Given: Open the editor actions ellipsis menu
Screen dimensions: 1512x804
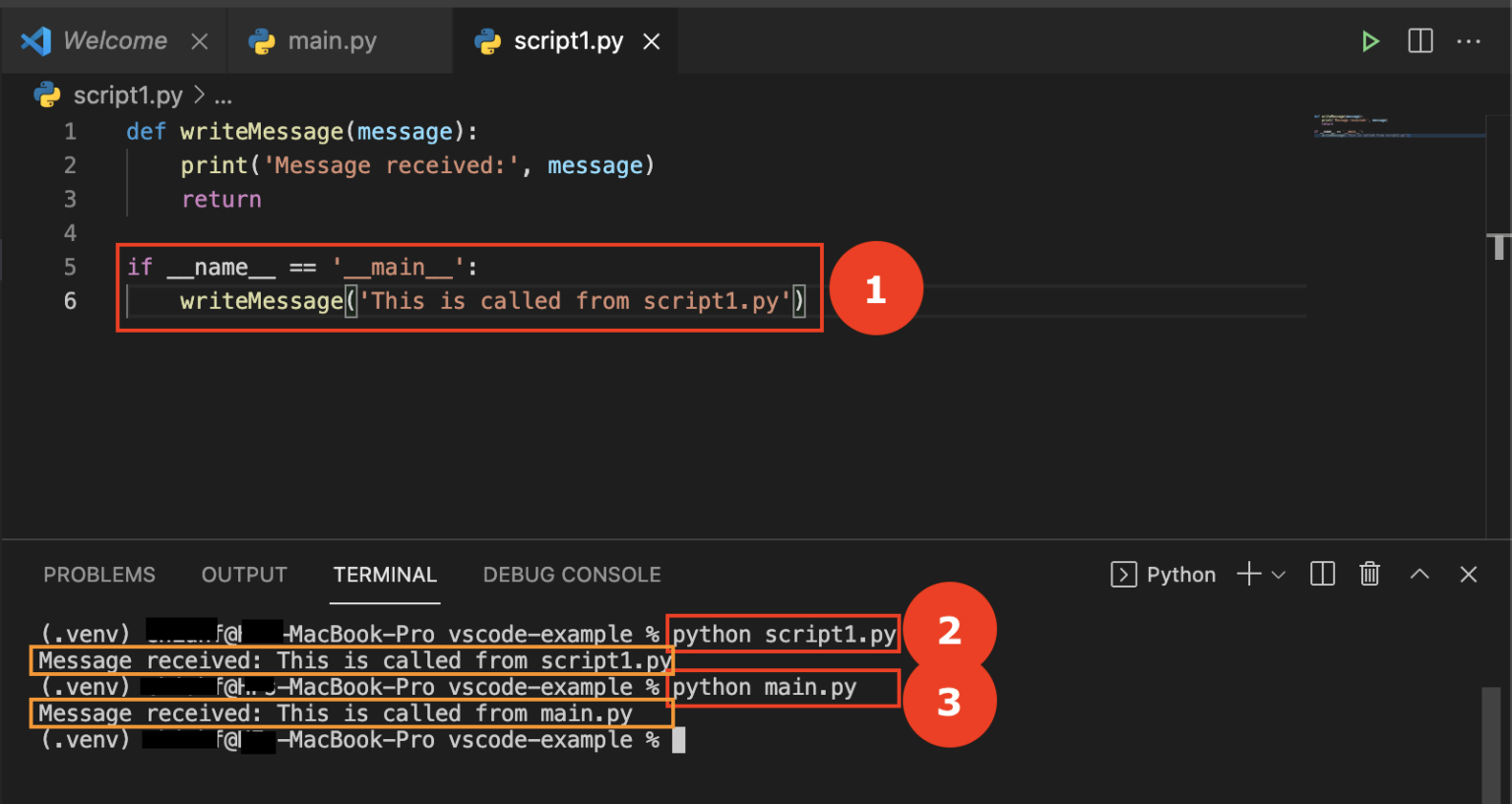Looking at the screenshot, I should [x=1469, y=40].
